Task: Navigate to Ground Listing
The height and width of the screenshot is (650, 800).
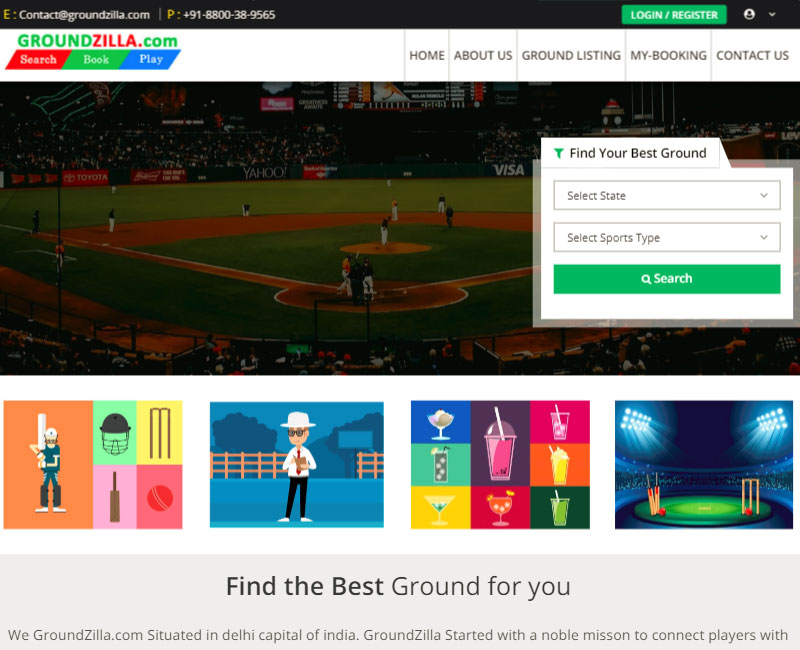Action: [571, 56]
